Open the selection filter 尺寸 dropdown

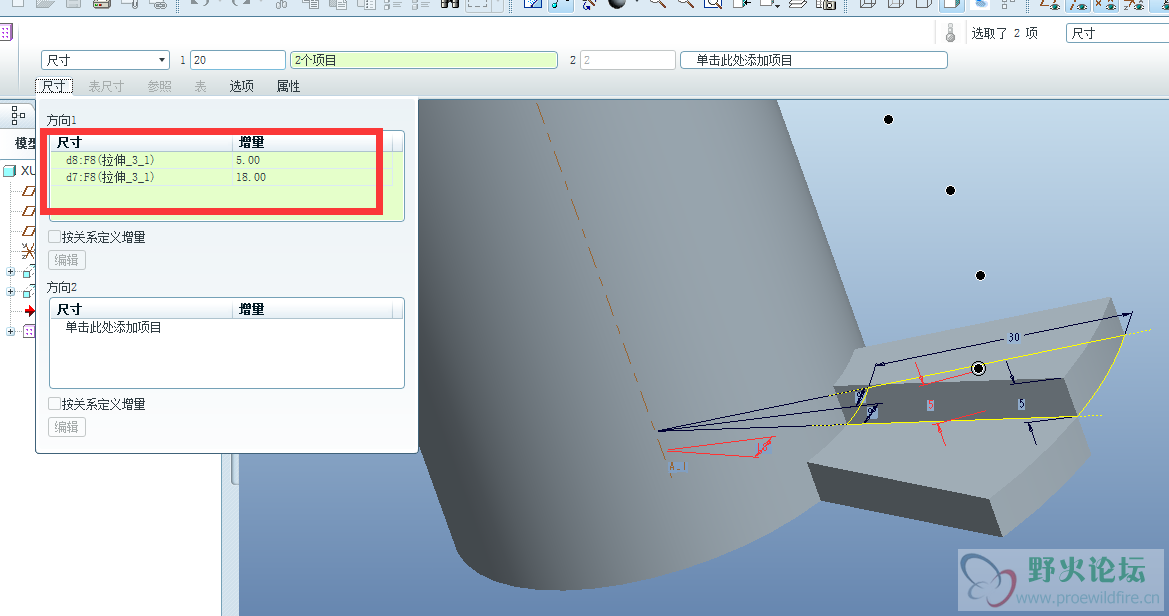click(1118, 33)
